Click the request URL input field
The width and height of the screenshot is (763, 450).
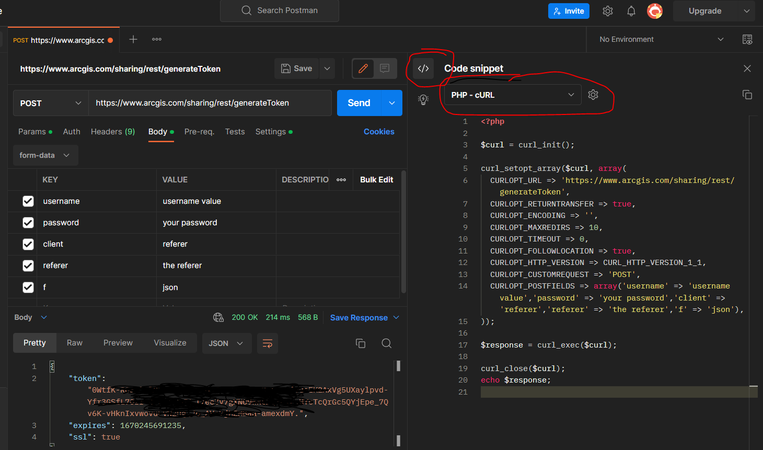click(x=210, y=103)
